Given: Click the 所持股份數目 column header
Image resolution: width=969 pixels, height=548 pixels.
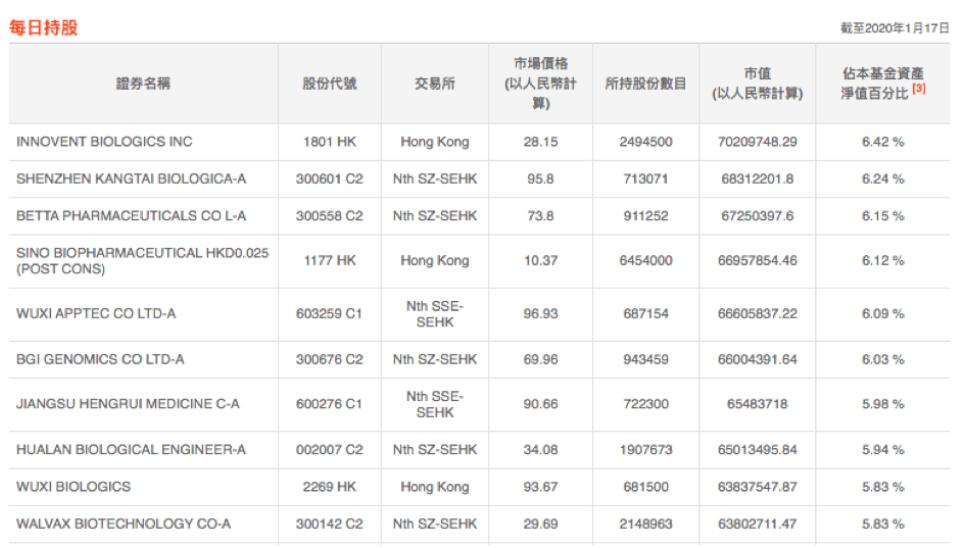Looking at the screenshot, I should tap(646, 83).
